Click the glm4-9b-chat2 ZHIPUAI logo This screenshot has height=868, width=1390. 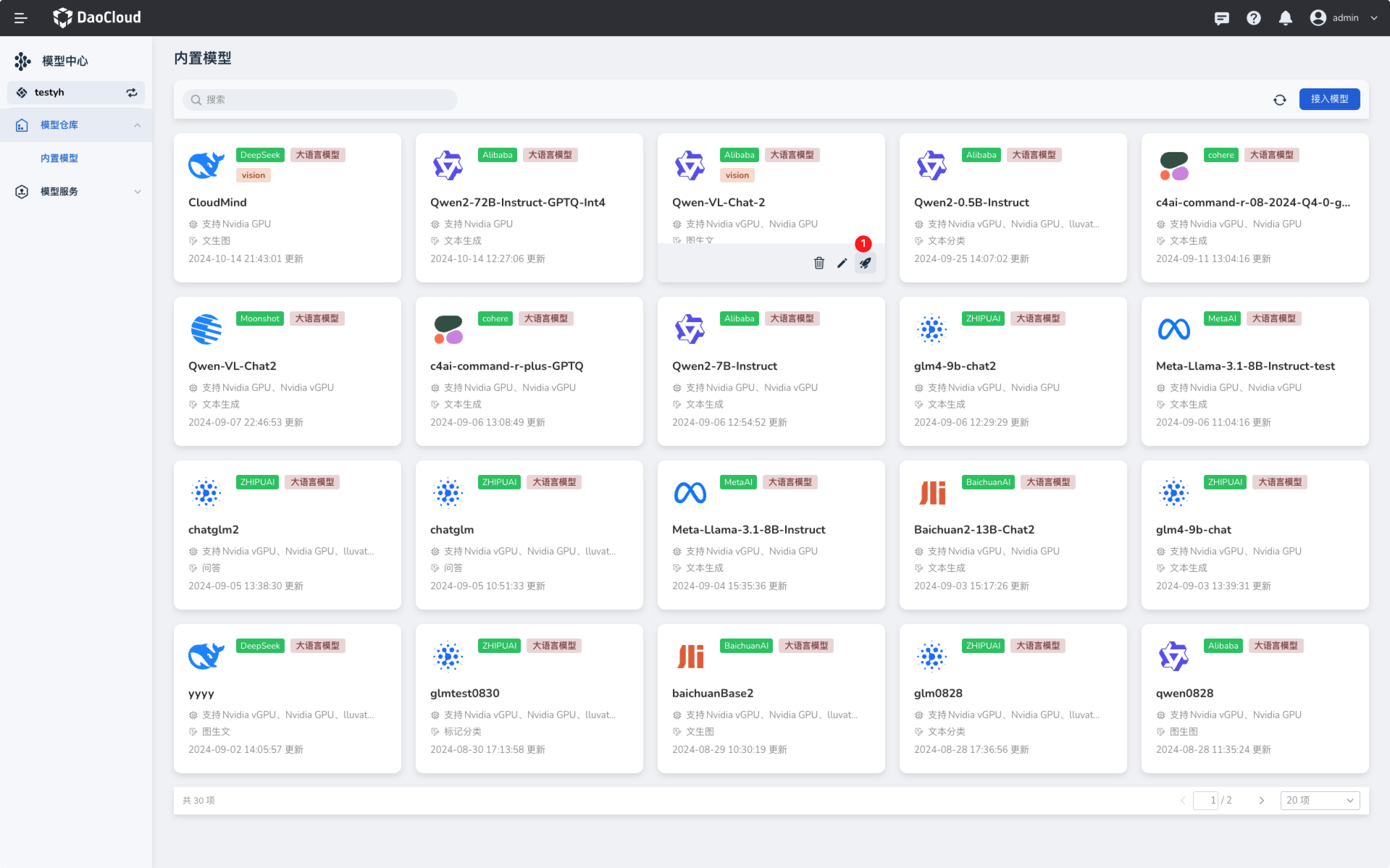click(x=931, y=329)
